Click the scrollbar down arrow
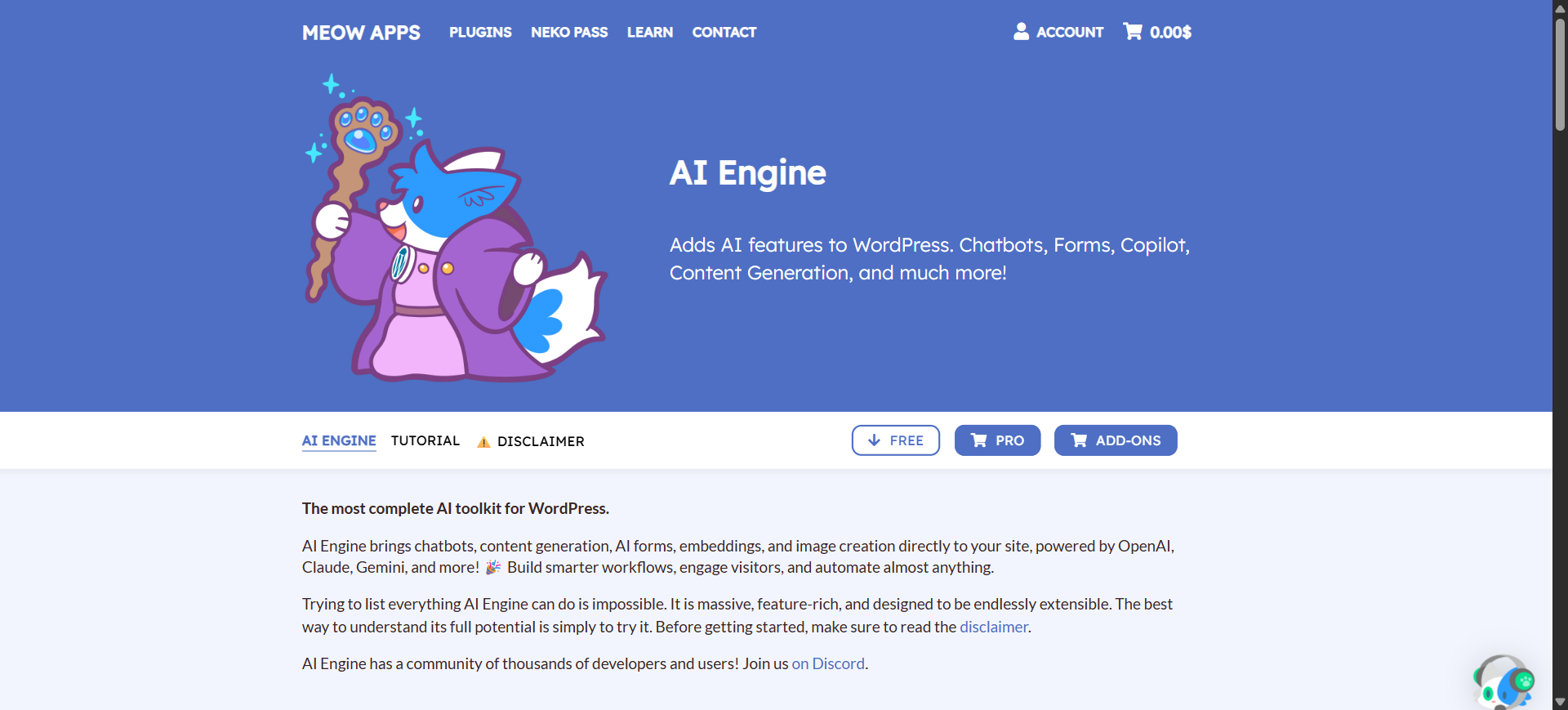The image size is (1568, 710). pyautogui.click(x=1559, y=701)
